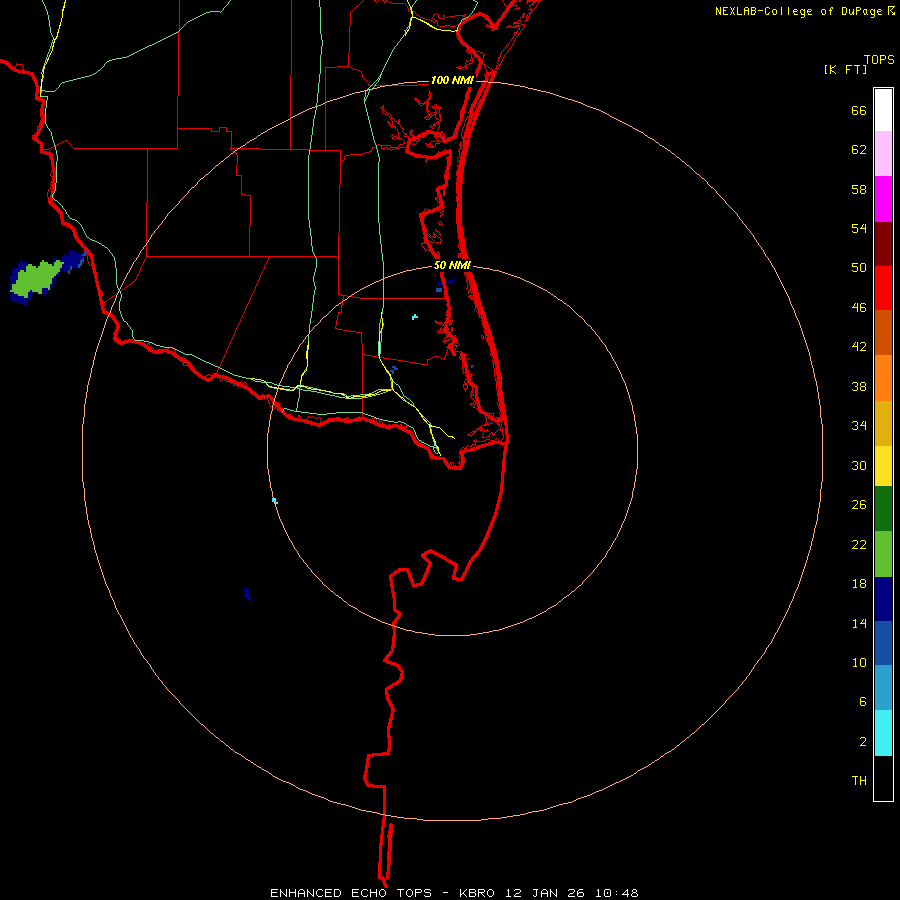Image resolution: width=900 pixels, height=900 pixels.
Task: Pick the bright red legend swatch
Action: coord(883,288)
